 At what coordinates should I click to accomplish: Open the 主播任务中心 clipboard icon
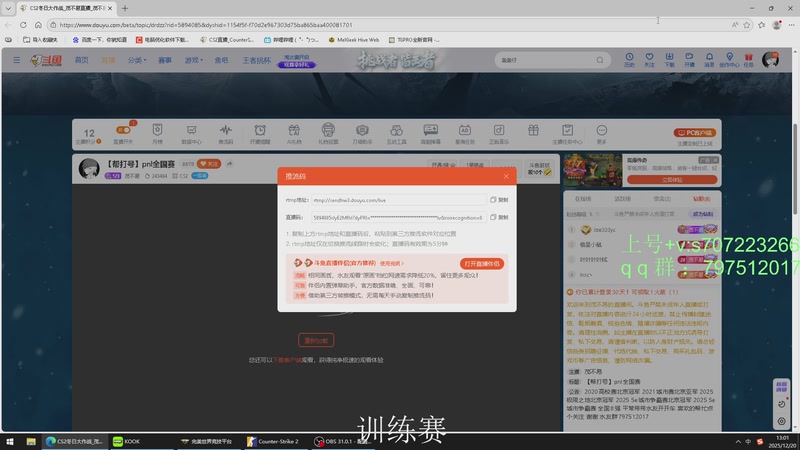[567, 134]
